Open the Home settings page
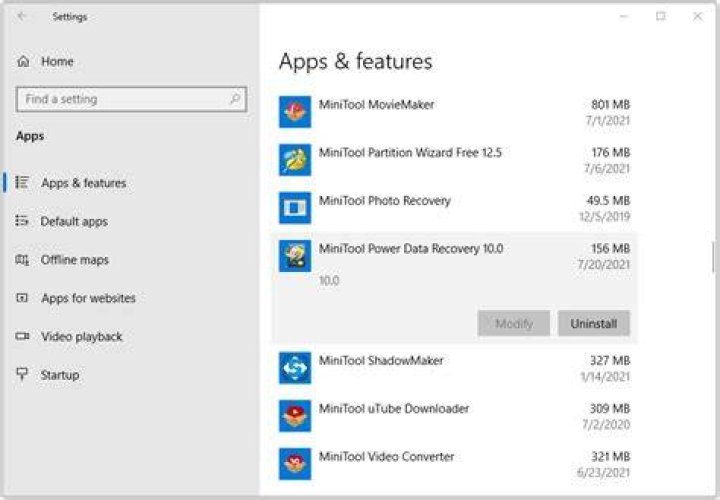The image size is (720, 500). pyautogui.click(x=57, y=61)
